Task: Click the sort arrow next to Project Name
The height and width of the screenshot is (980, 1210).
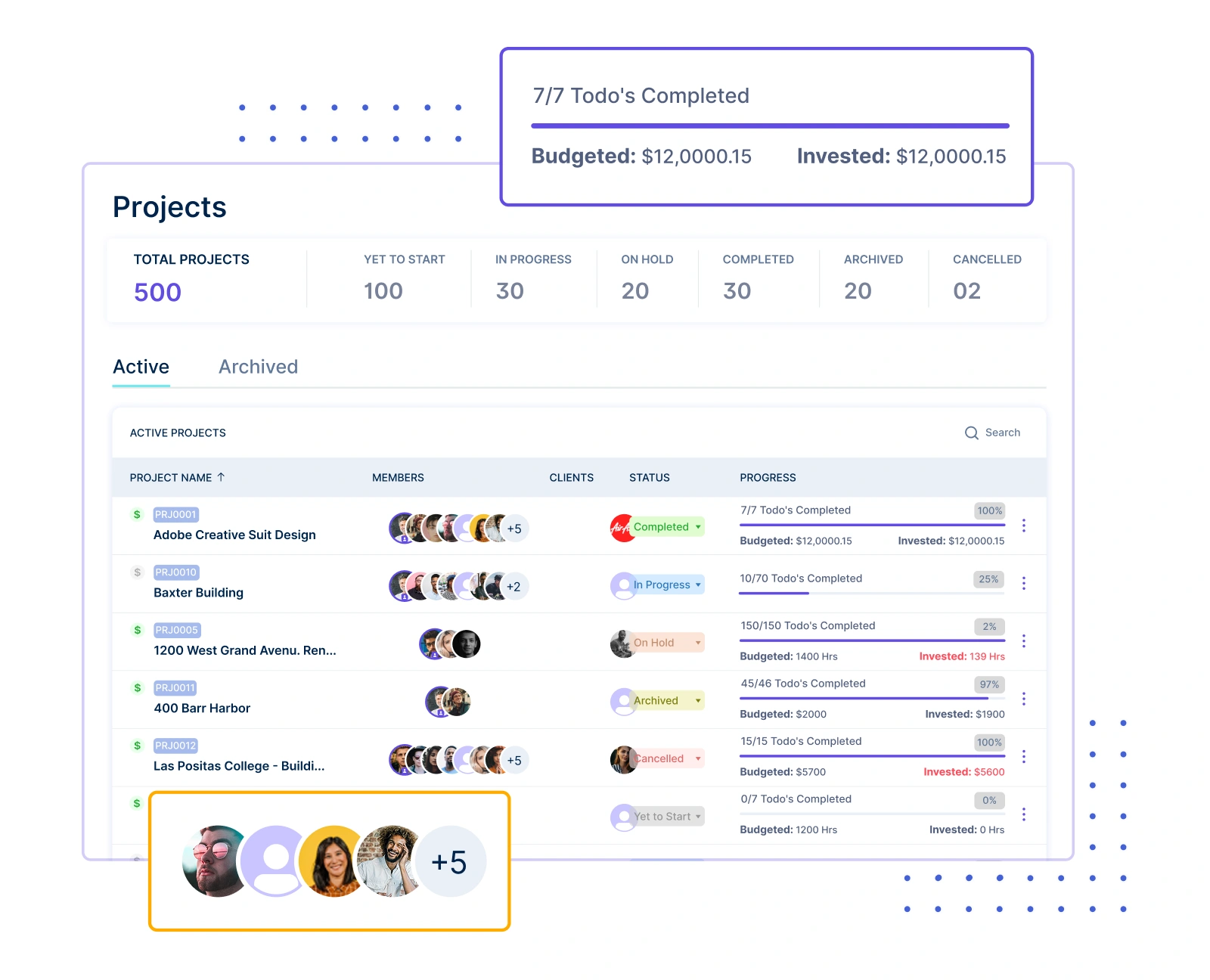Action: (221, 477)
